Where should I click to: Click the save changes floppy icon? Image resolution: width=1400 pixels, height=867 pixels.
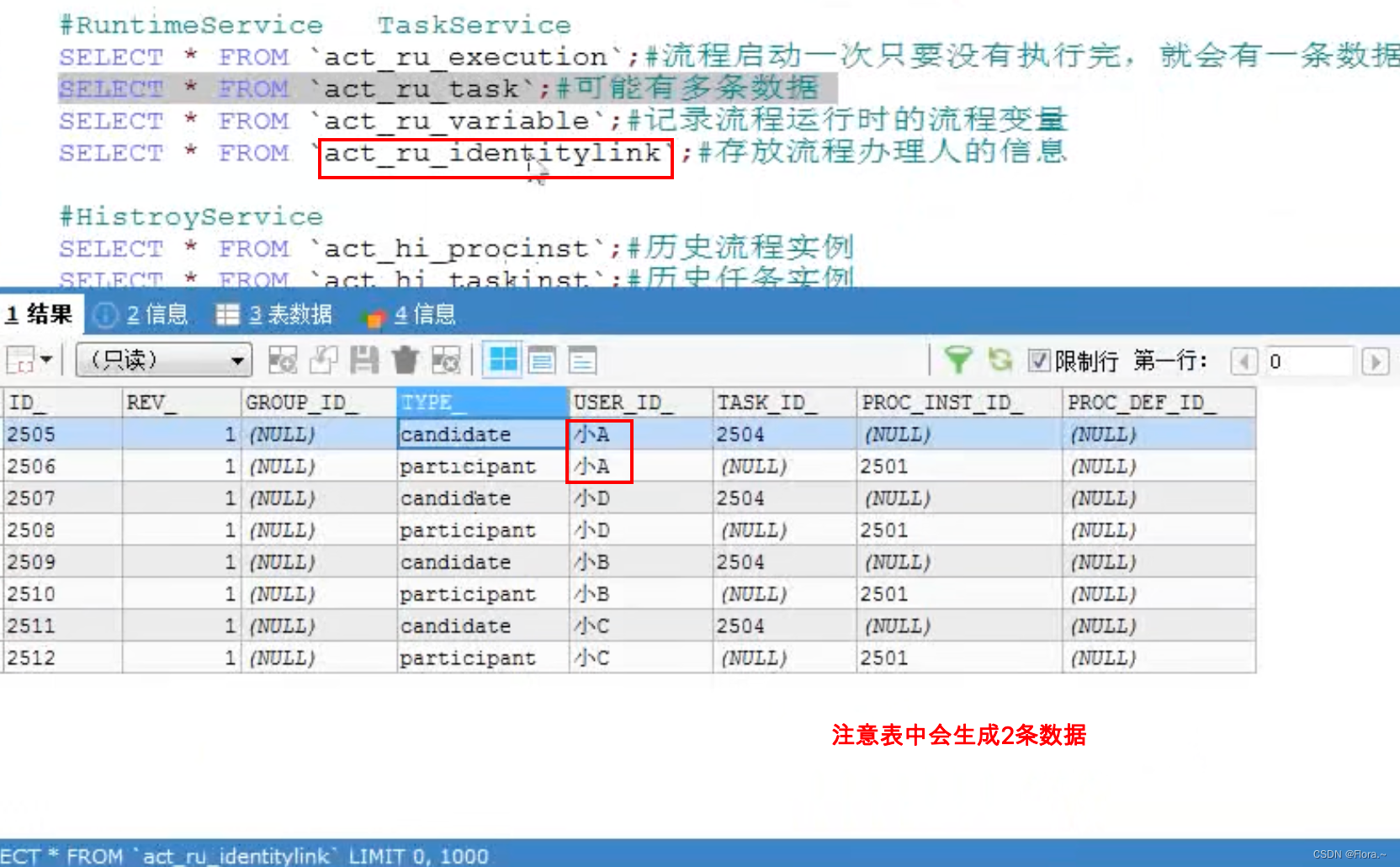[x=364, y=361]
